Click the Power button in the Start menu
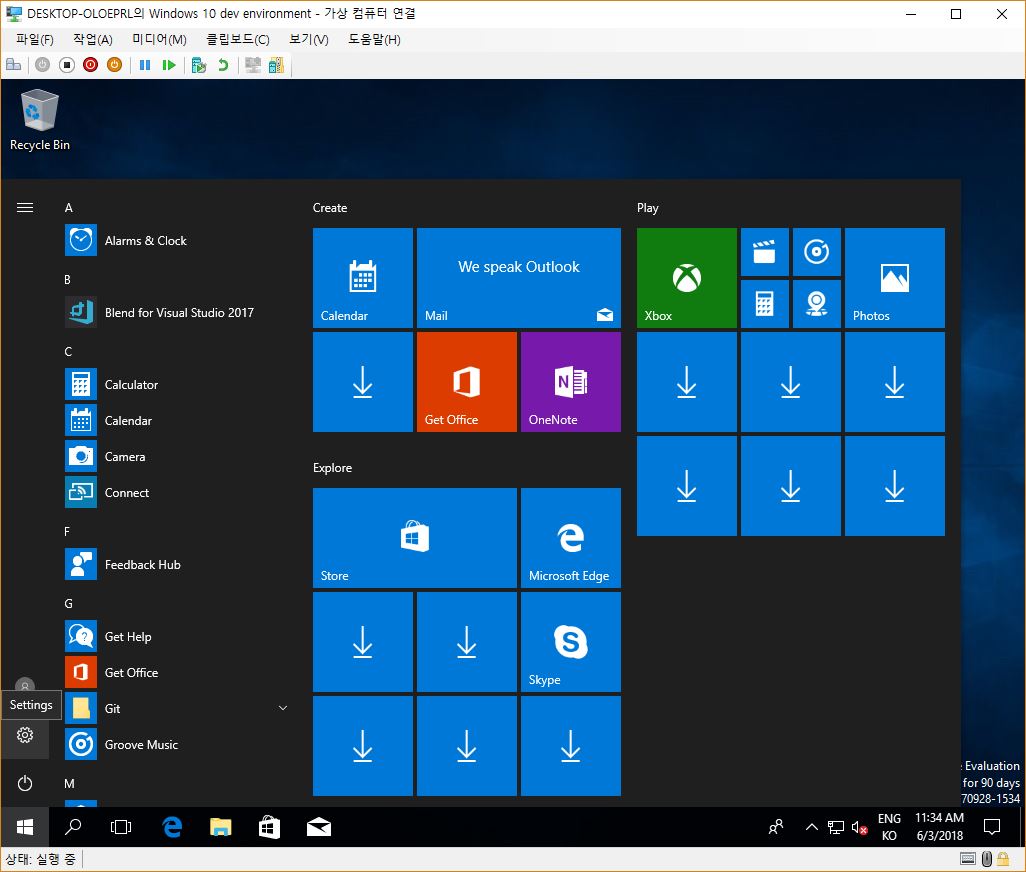The height and width of the screenshot is (872, 1026). pos(25,783)
